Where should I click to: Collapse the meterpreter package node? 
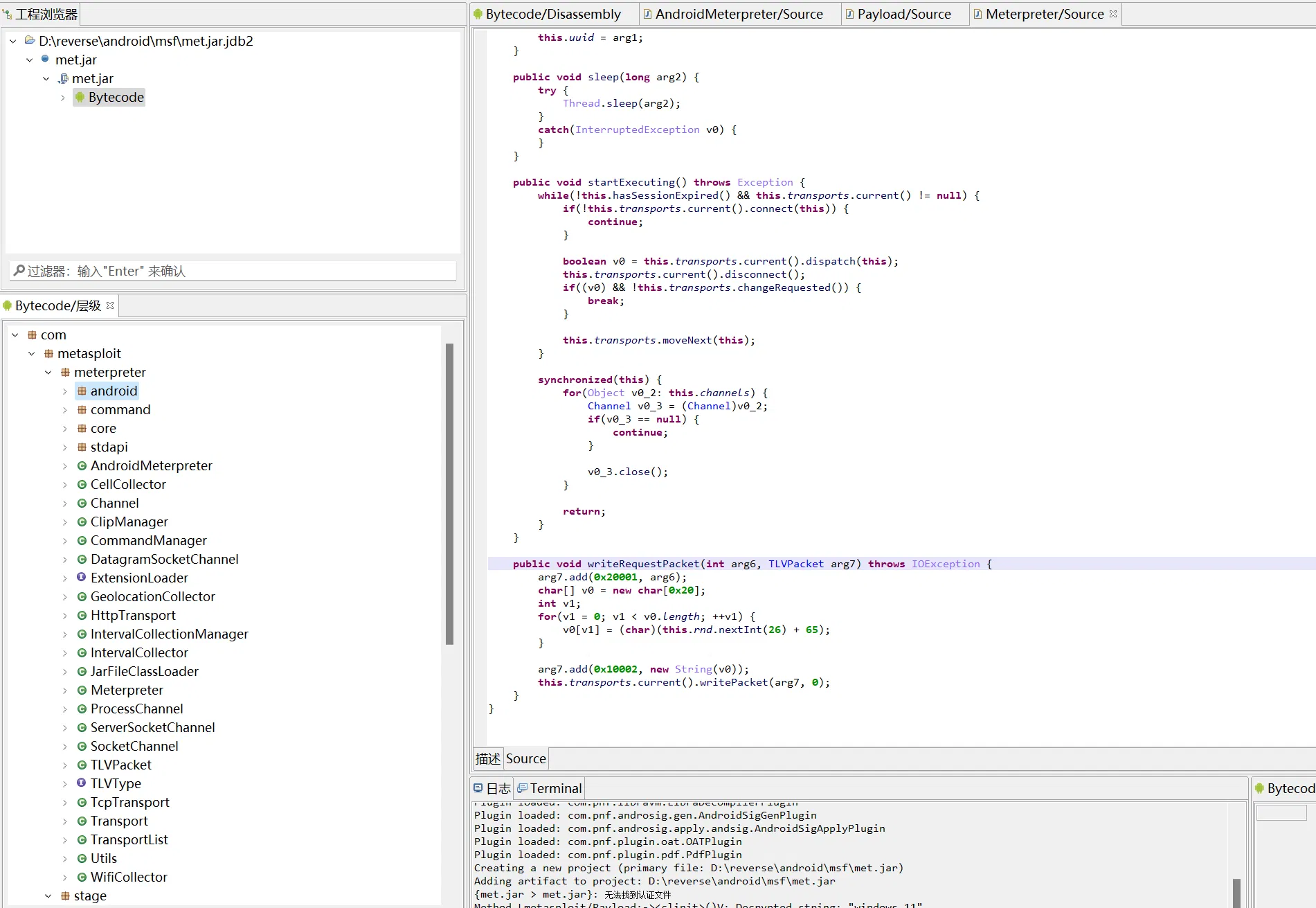pos(48,373)
